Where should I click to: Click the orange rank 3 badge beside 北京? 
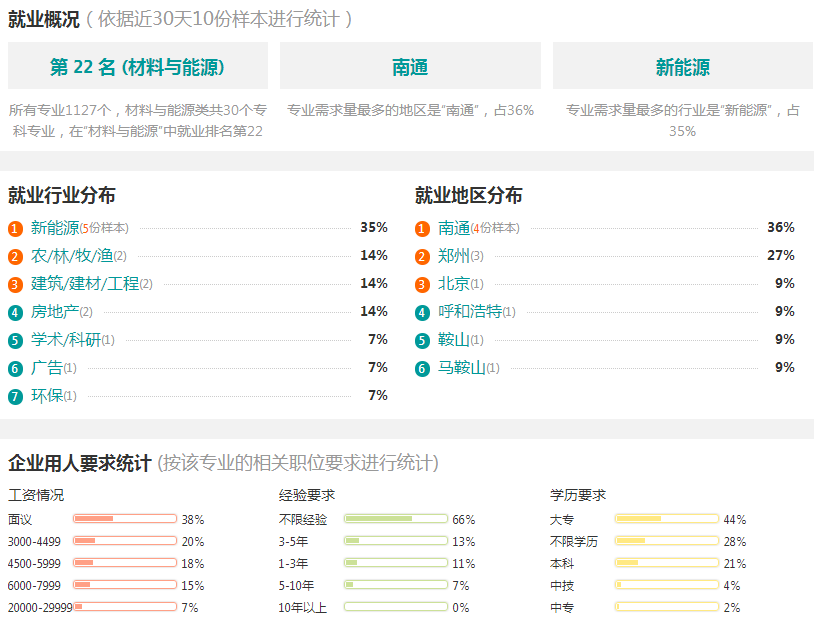[x=422, y=285]
